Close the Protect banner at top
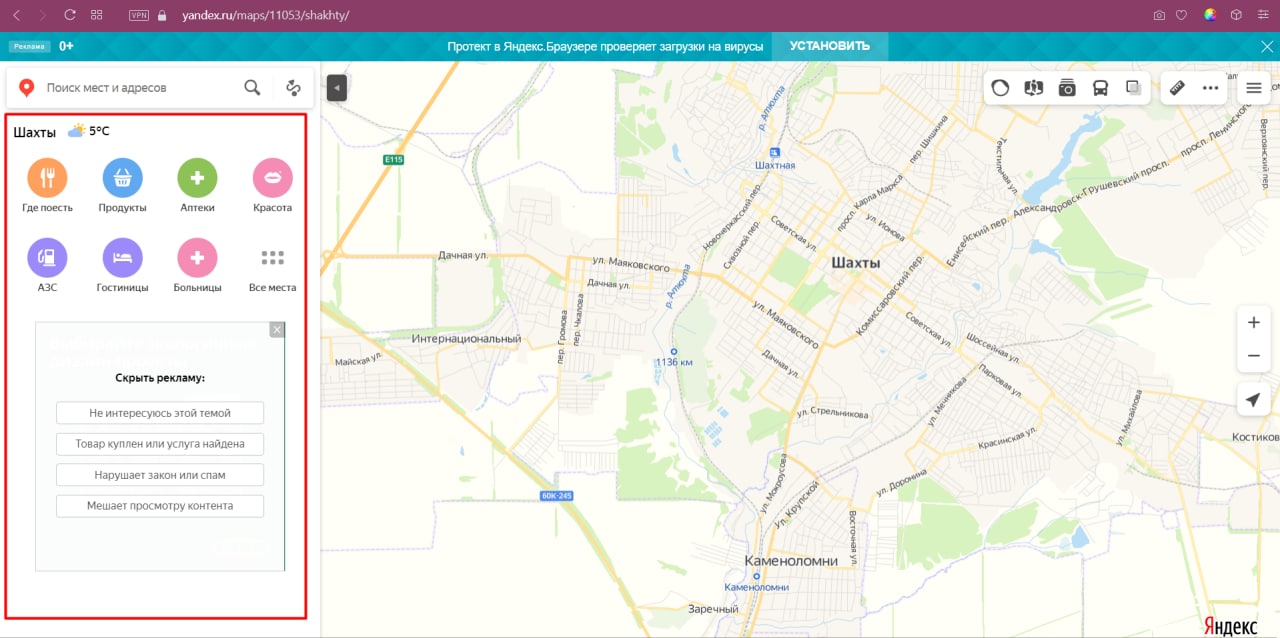This screenshot has height=638, width=1280. tap(1266, 46)
